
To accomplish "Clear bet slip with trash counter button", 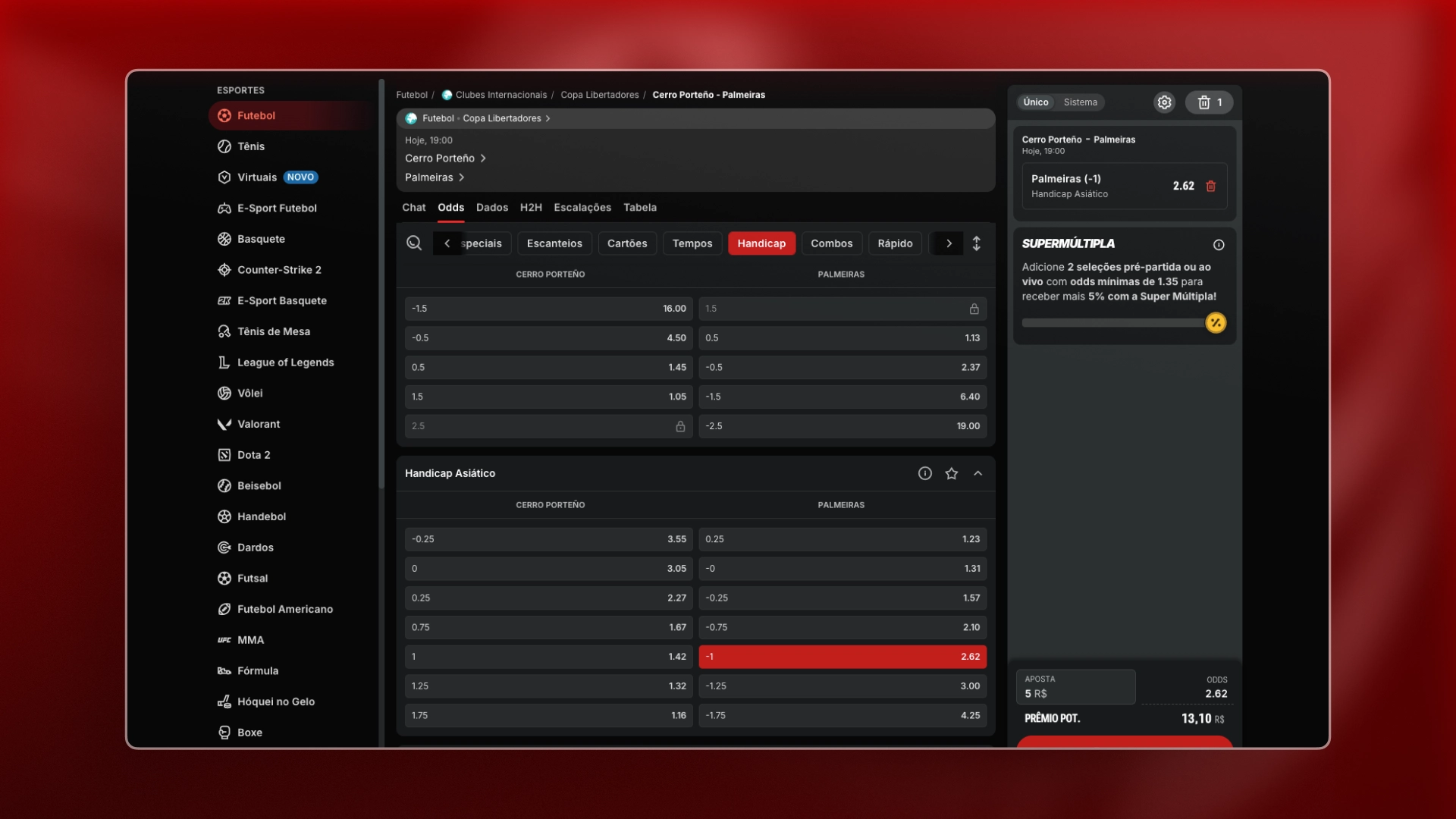I will pyautogui.click(x=1210, y=102).
